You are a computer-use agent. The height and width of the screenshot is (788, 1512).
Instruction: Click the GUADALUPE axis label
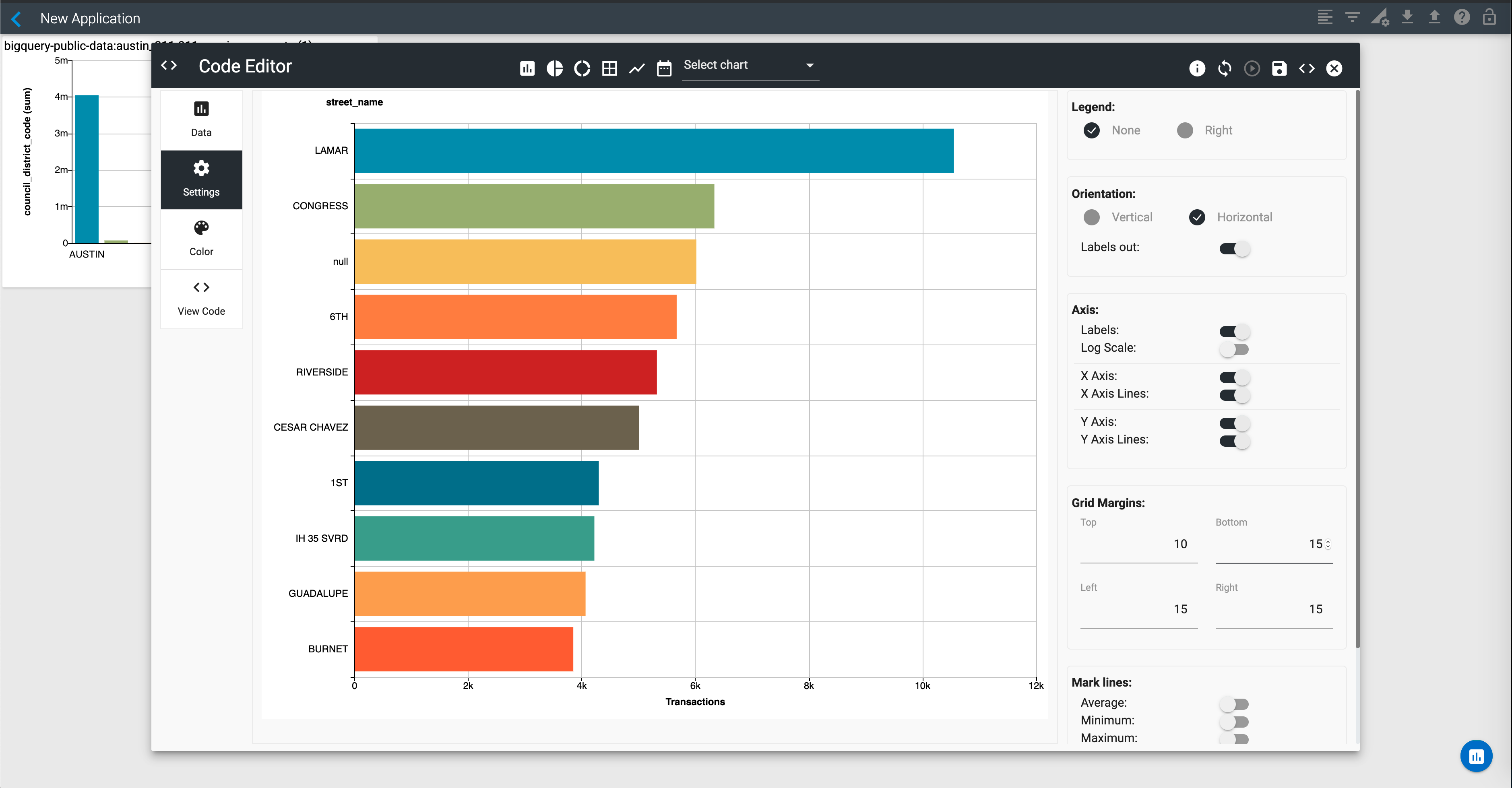coord(318,593)
